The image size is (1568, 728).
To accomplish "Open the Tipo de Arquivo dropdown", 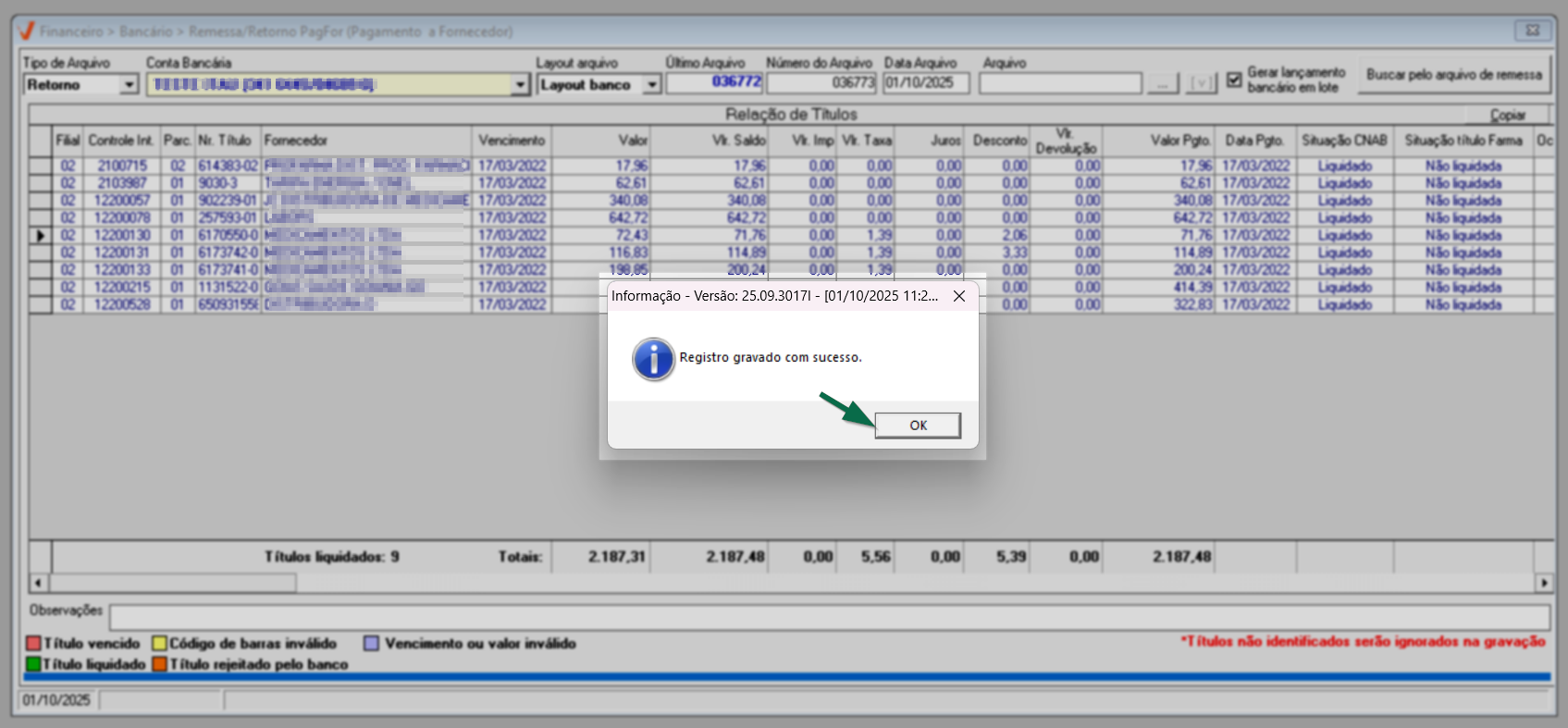I will pos(130,85).
